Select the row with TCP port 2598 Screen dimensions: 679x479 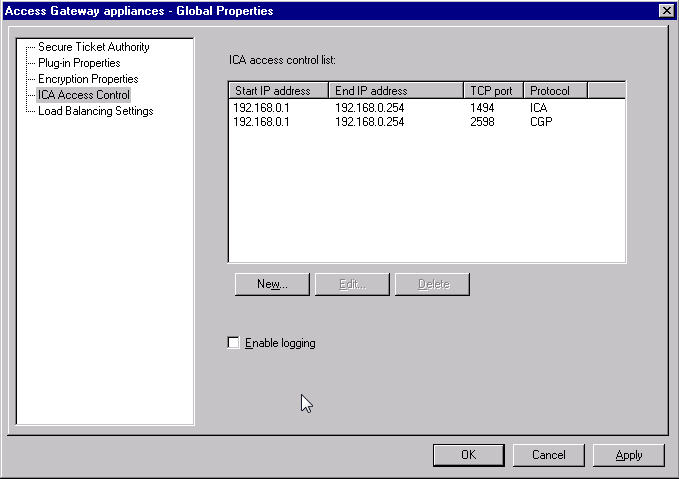coord(427,122)
